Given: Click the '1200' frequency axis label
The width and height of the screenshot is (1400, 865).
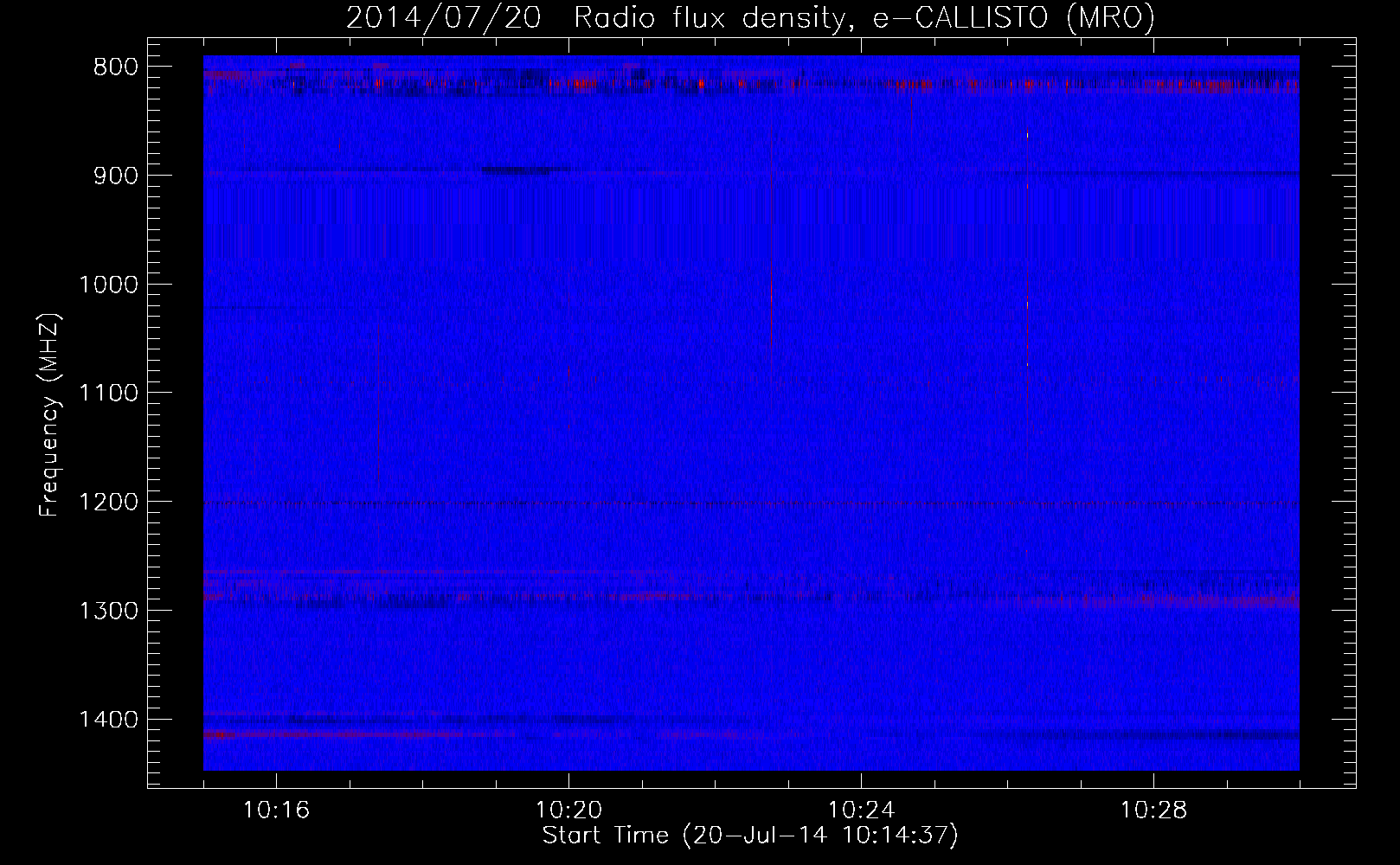Looking at the screenshot, I should coord(108,503).
